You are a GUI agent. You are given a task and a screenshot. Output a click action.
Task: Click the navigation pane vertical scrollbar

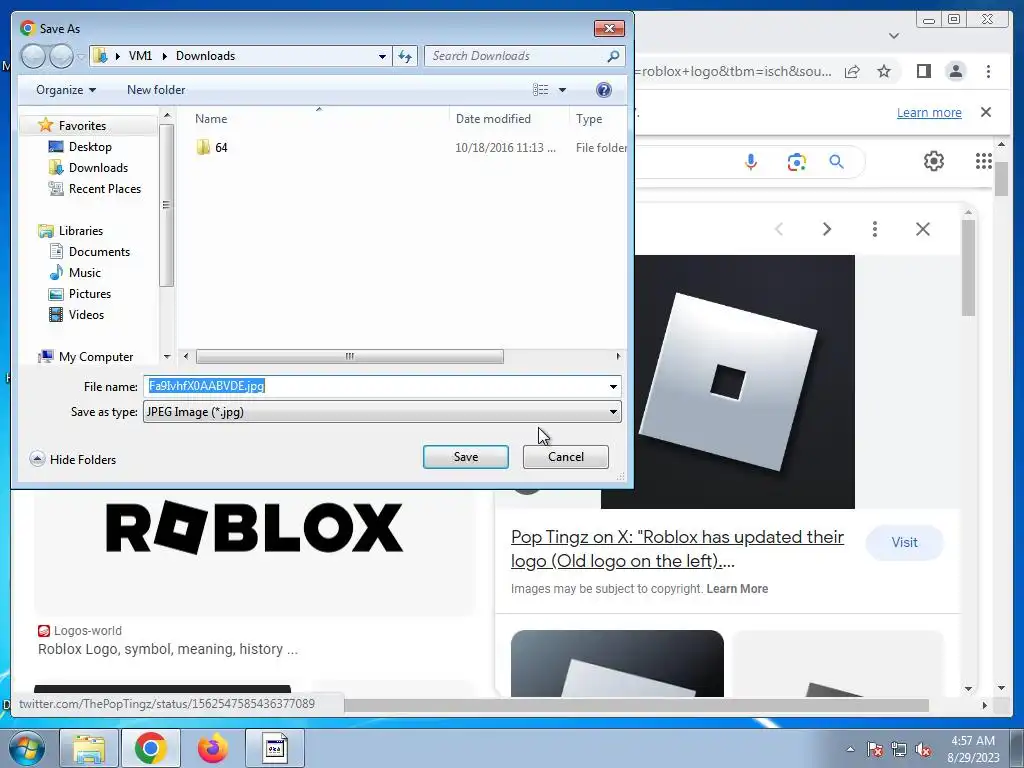coord(167,204)
